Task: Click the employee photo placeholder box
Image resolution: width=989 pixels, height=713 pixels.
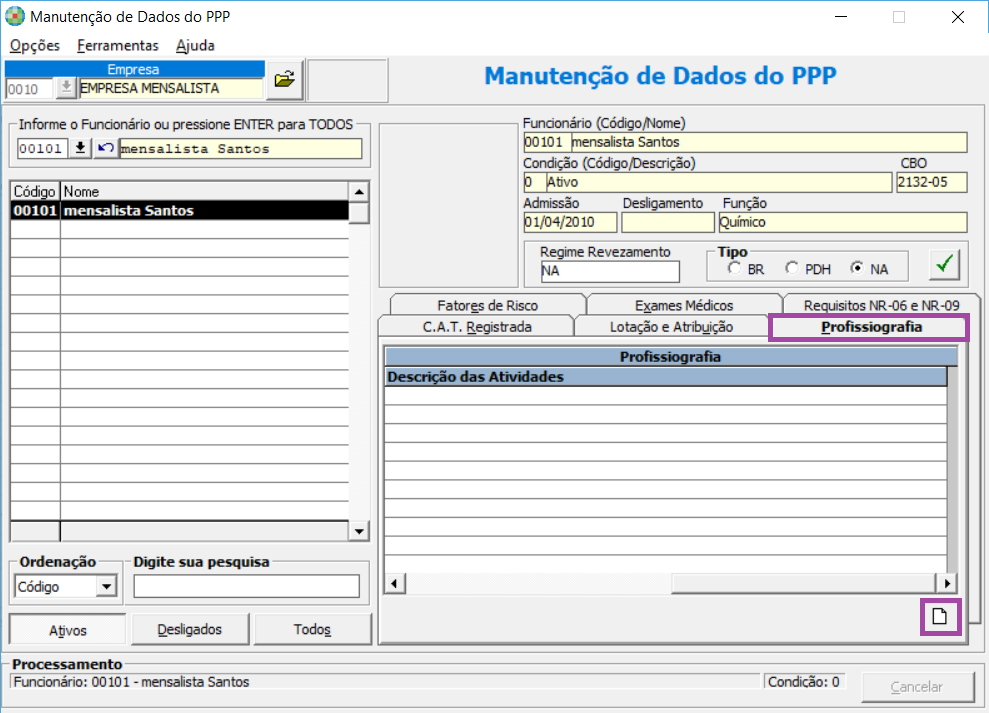Action: [448, 206]
